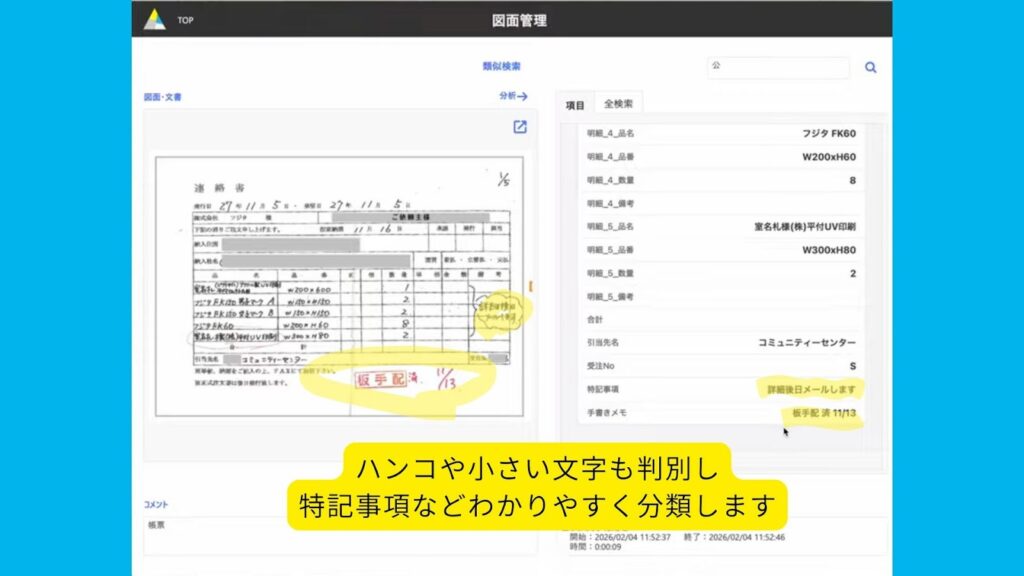This screenshot has height=576, width=1024.
Task: Go to TOP in the header
Action: [186, 20]
